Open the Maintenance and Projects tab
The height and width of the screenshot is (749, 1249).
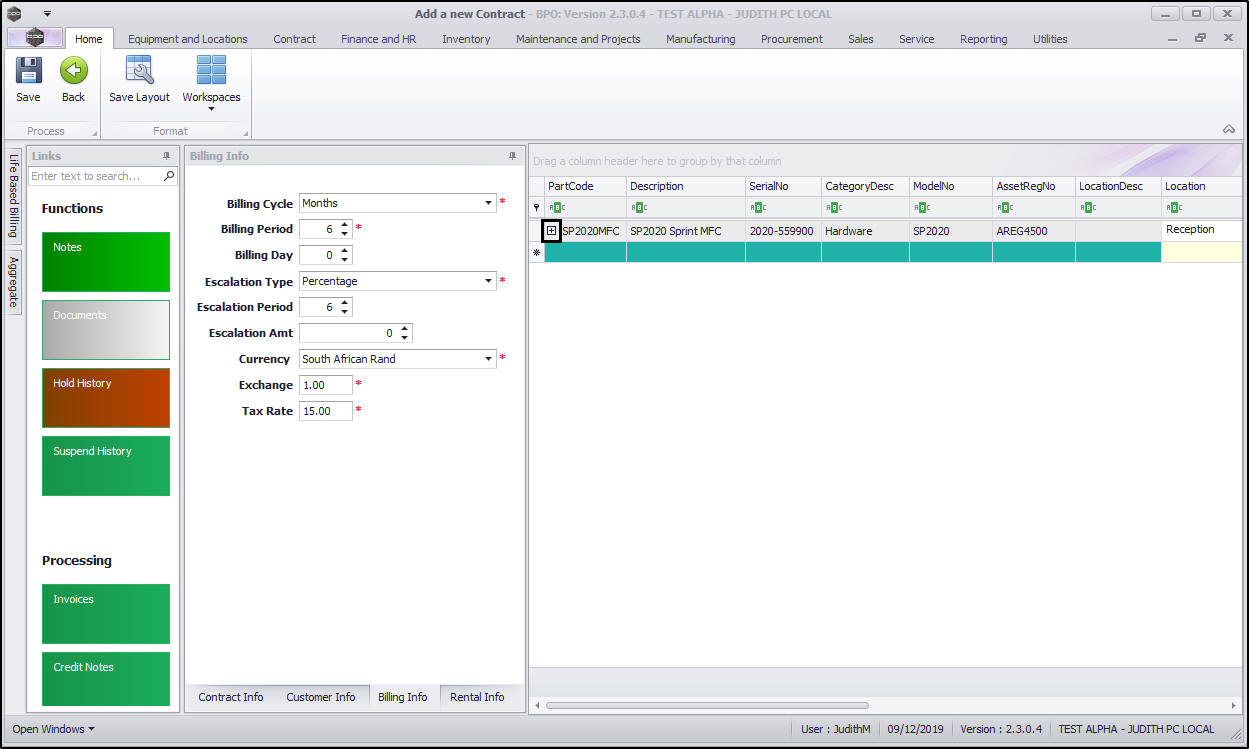(578, 39)
